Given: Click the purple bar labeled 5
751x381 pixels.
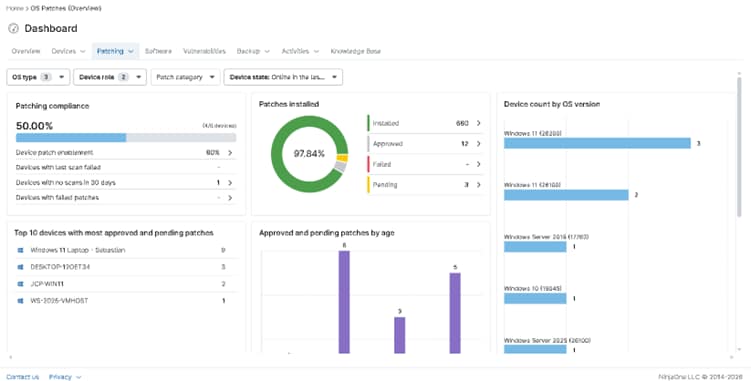Looking at the screenshot, I should pos(455,313).
